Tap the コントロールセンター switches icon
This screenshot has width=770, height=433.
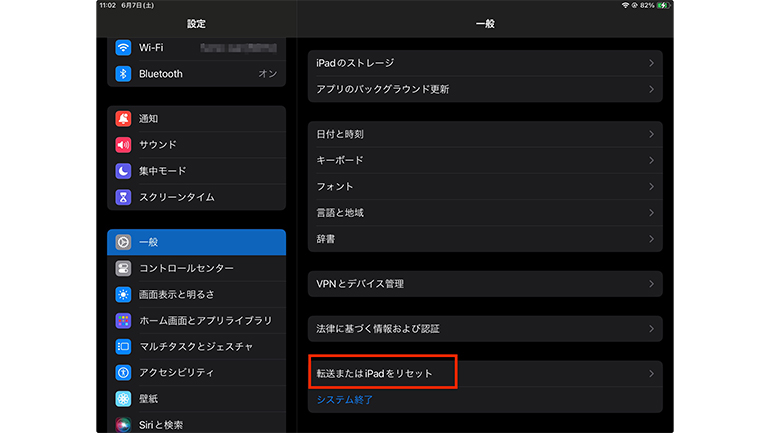coord(123,268)
